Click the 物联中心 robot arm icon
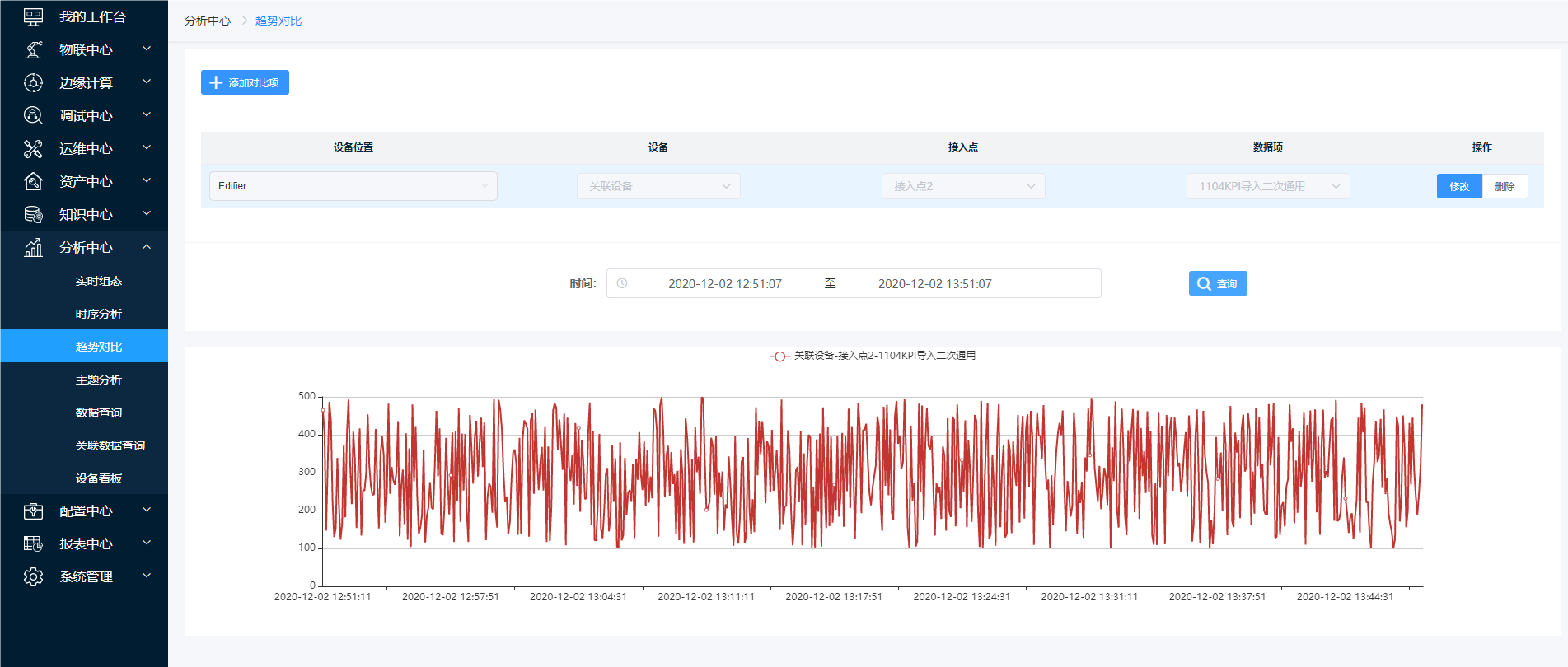 point(33,49)
